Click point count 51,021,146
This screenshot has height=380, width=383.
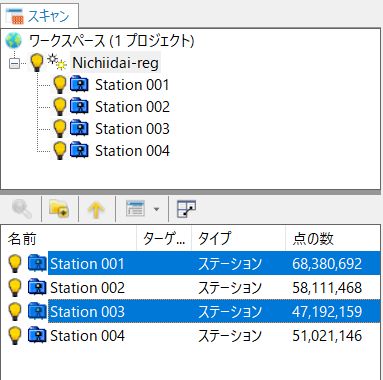point(327,336)
